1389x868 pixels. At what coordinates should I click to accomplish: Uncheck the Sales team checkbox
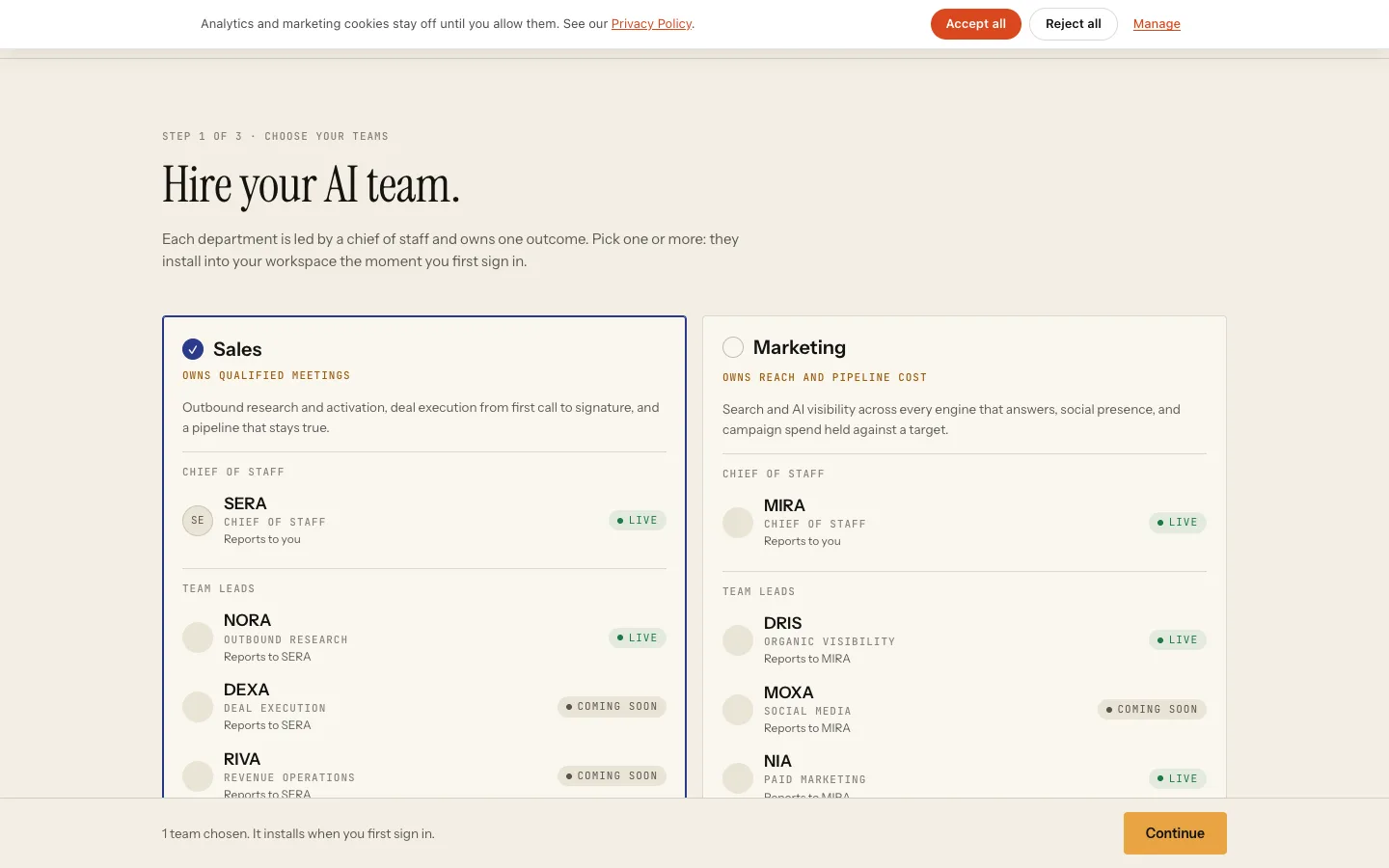[x=193, y=349]
